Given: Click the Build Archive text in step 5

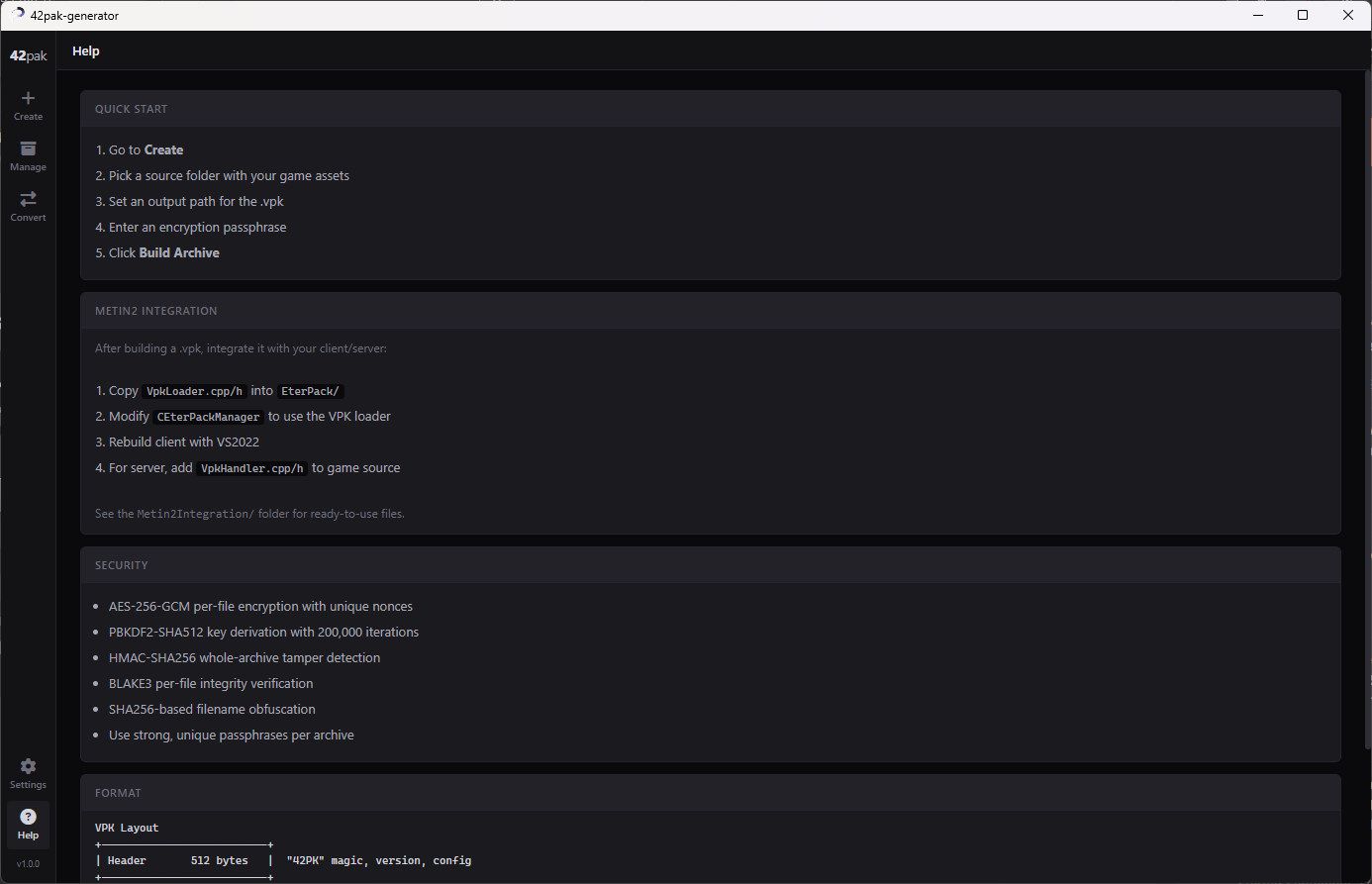Looking at the screenshot, I should pyautogui.click(x=179, y=253).
